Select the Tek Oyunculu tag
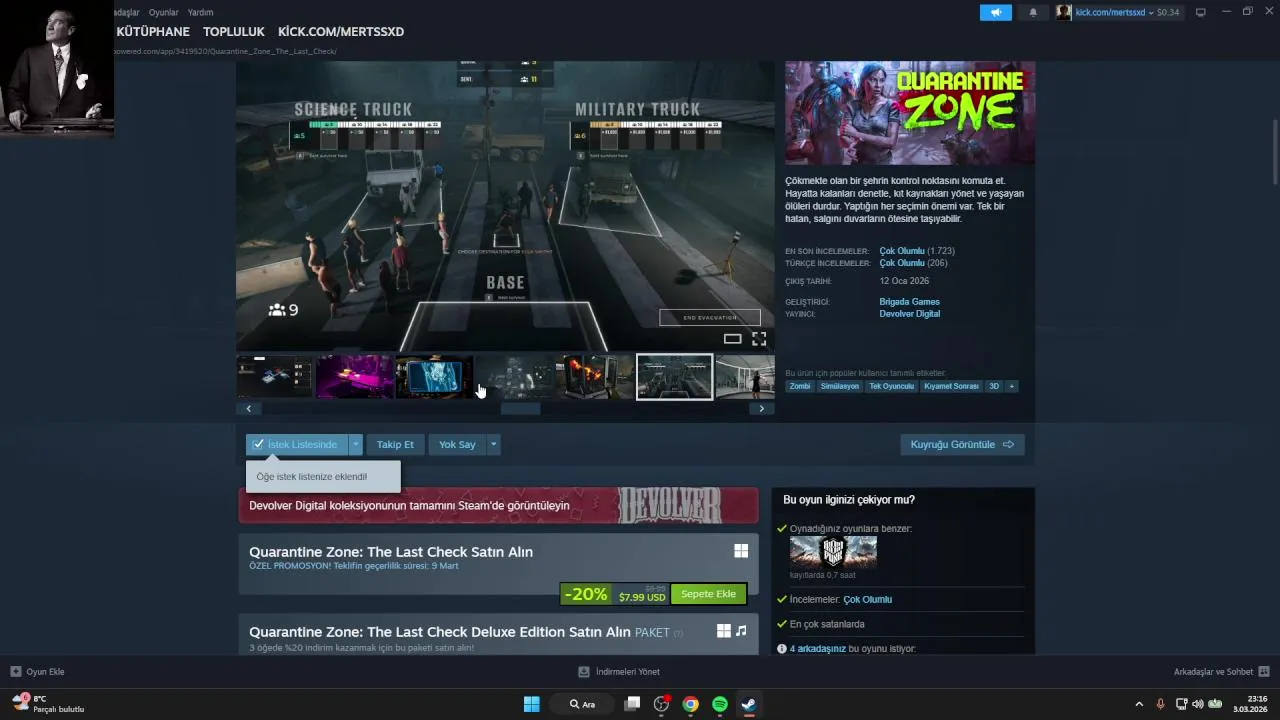Image resolution: width=1280 pixels, height=720 pixels. point(892,386)
